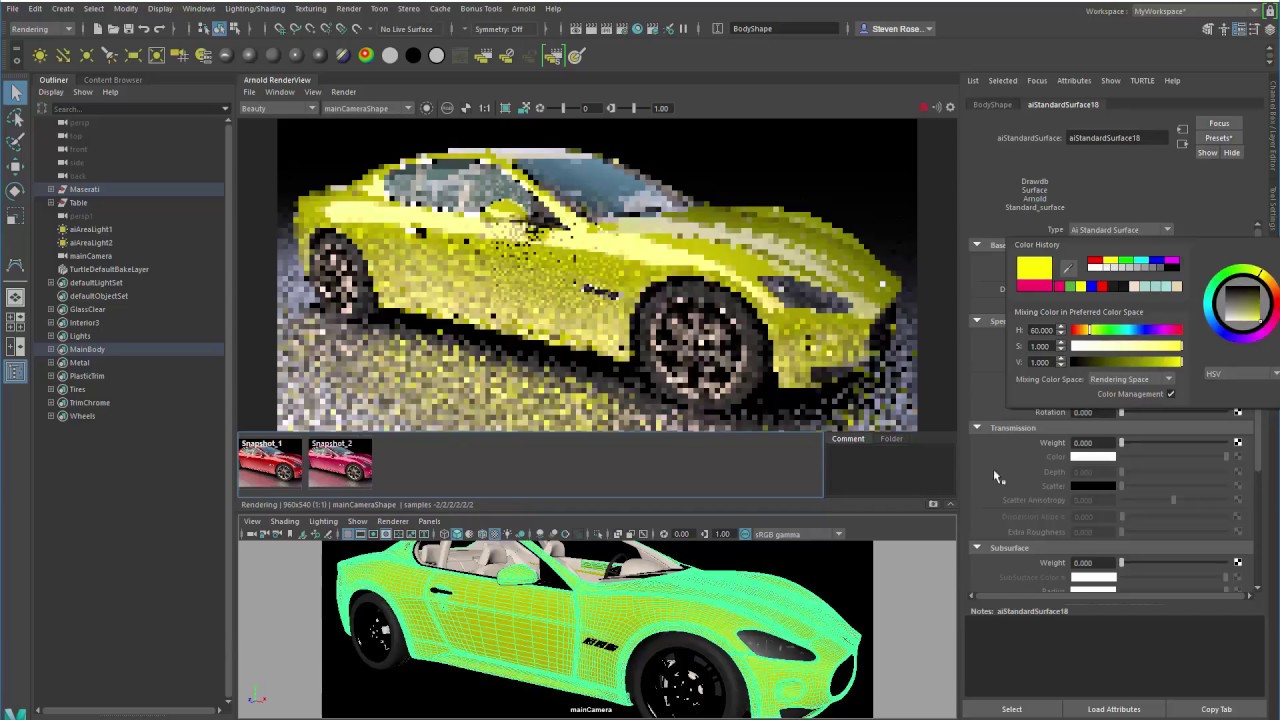Click the Rotation map checker button
This screenshot has height=720, width=1280.
coord(1238,412)
